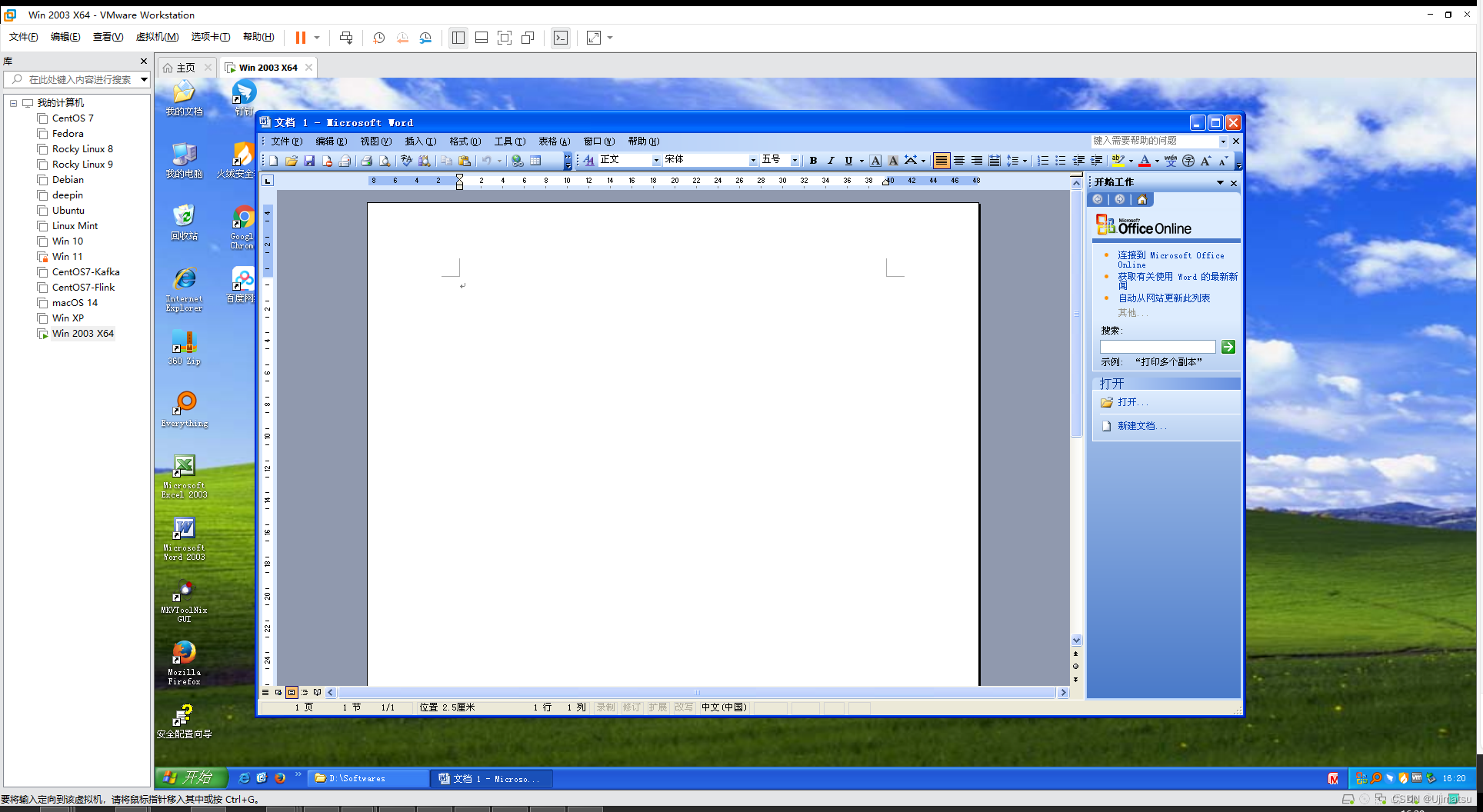This screenshot has width=1483, height=812.
Task: Click the Paste clipboard icon
Action: (x=465, y=161)
